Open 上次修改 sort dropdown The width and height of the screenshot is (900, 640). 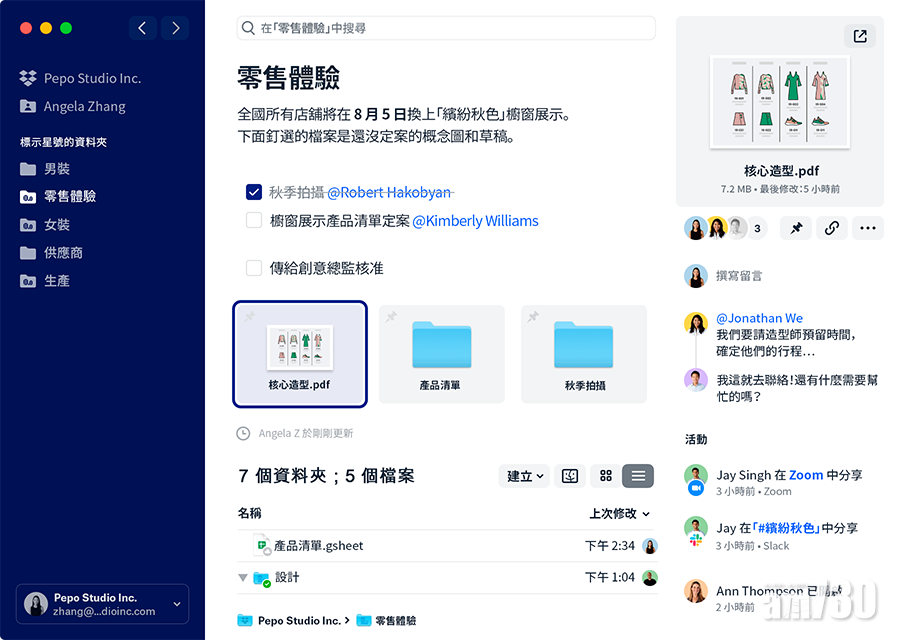coord(619,513)
